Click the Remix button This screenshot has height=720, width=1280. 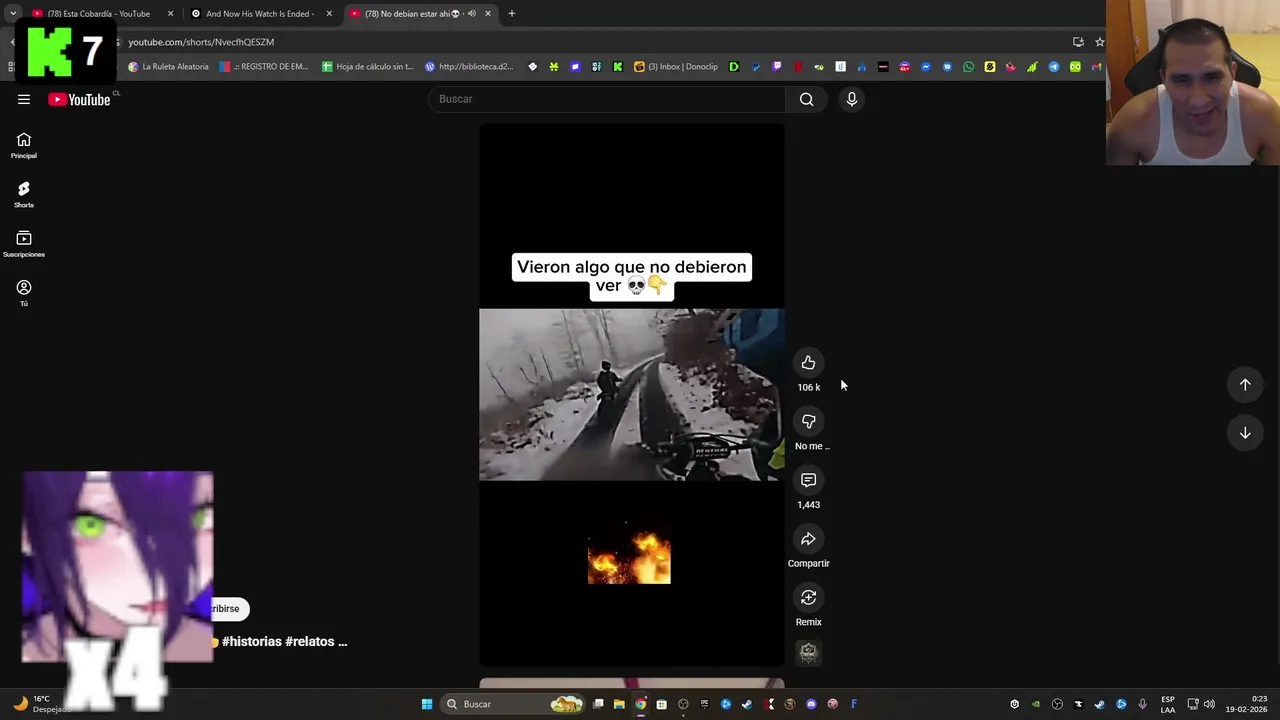[x=808, y=598]
